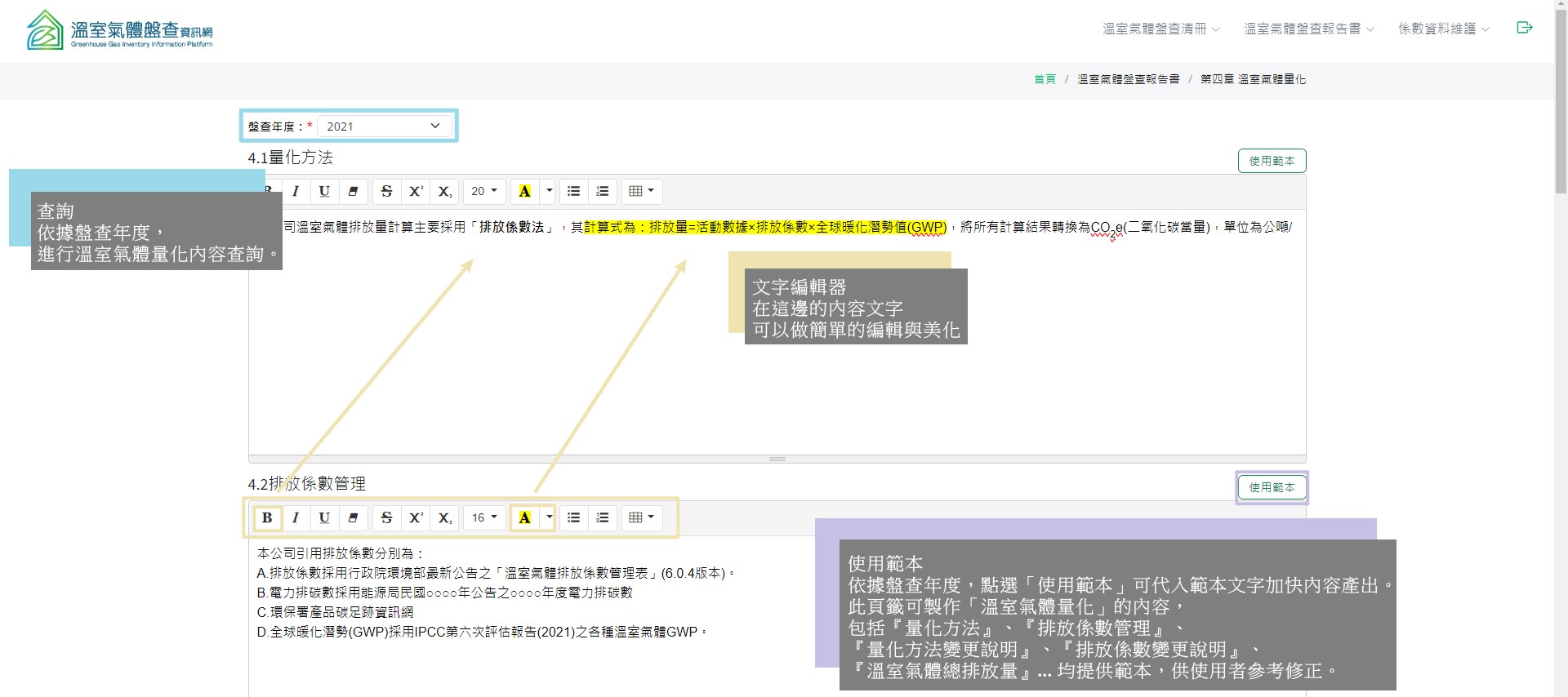Open the table dropdown in 4.2 toolbar
This screenshot has height=697, width=1568.
(x=642, y=517)
